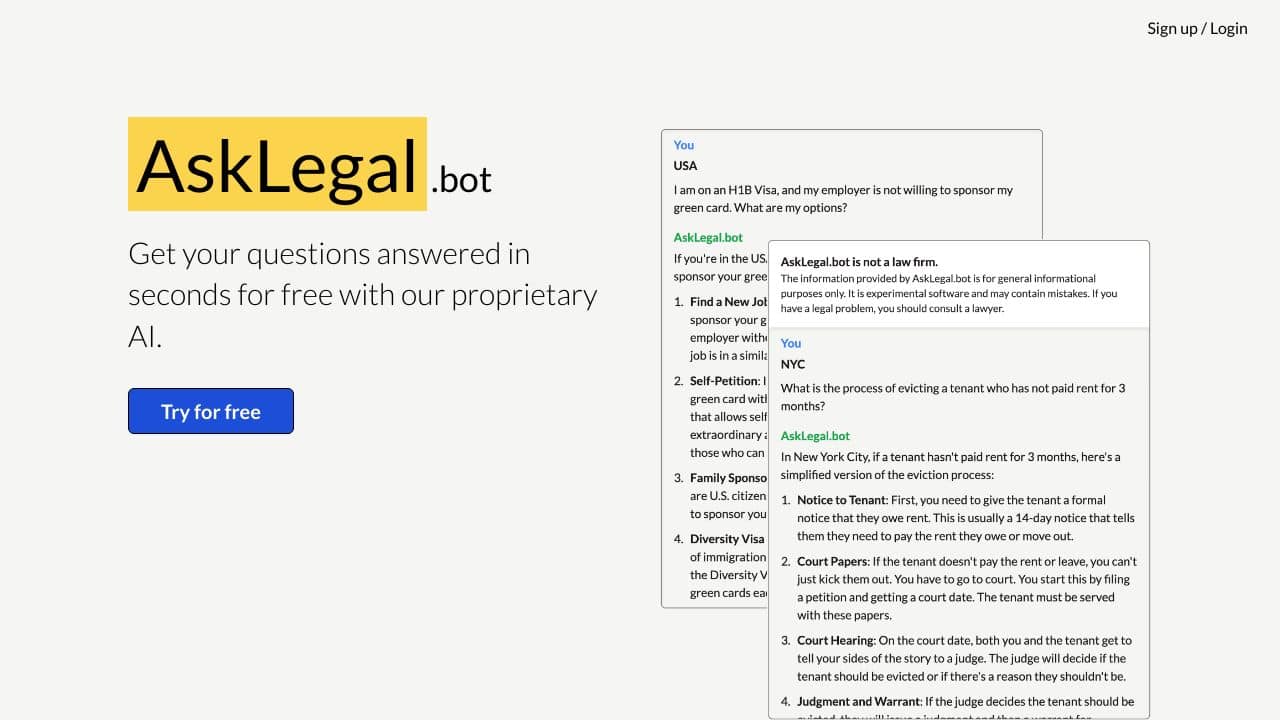Click the NYC eviction example chat screenshot

point(959,480)
